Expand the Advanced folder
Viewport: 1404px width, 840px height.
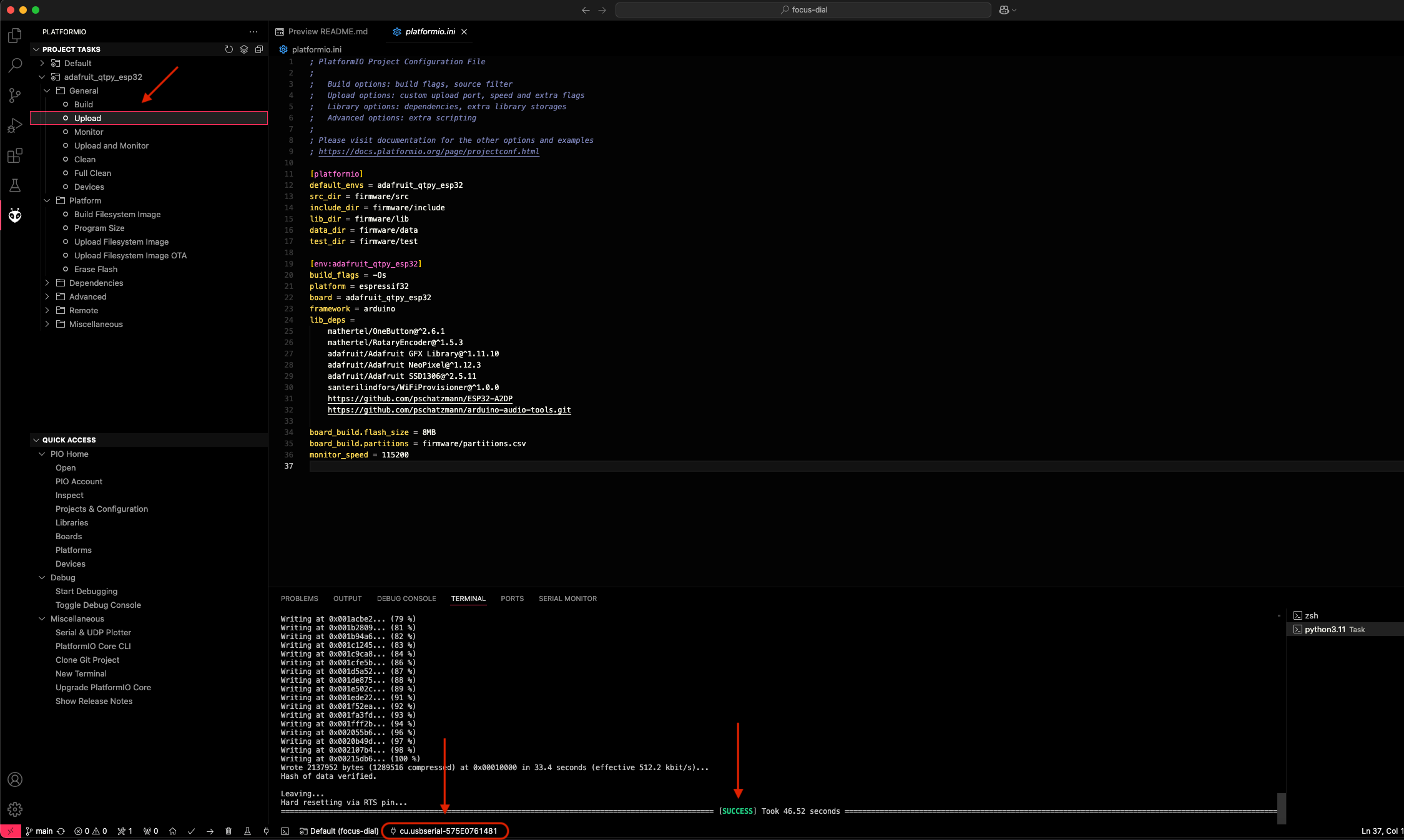click(x=47, y=296)
